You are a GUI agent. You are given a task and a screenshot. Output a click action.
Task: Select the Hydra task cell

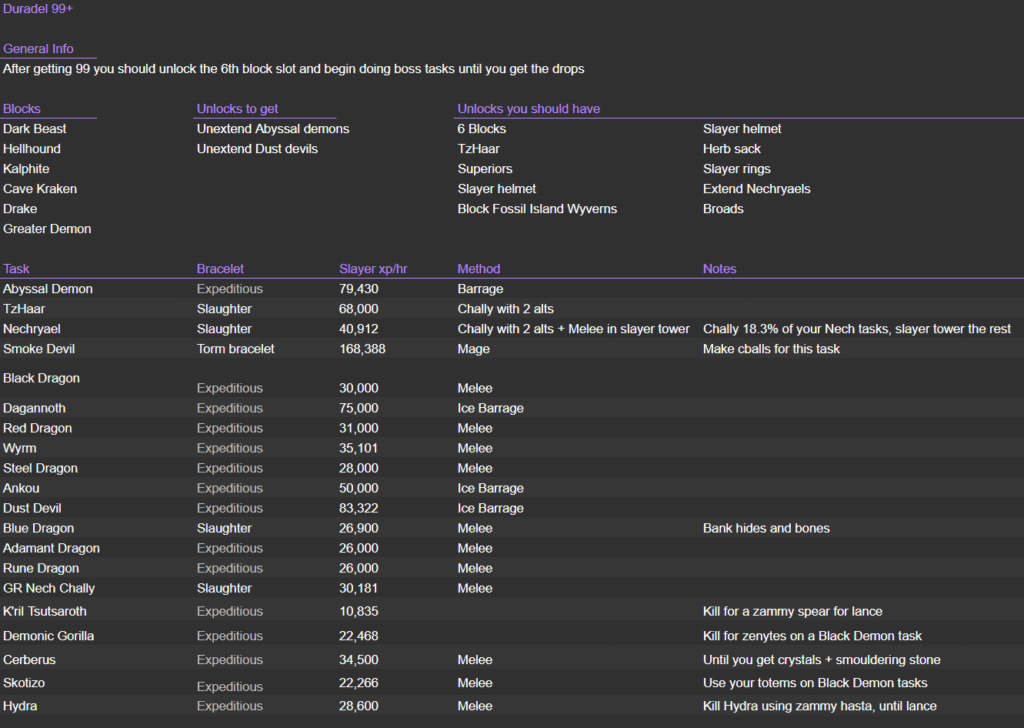pyautogui.click(x=20, y=706)
